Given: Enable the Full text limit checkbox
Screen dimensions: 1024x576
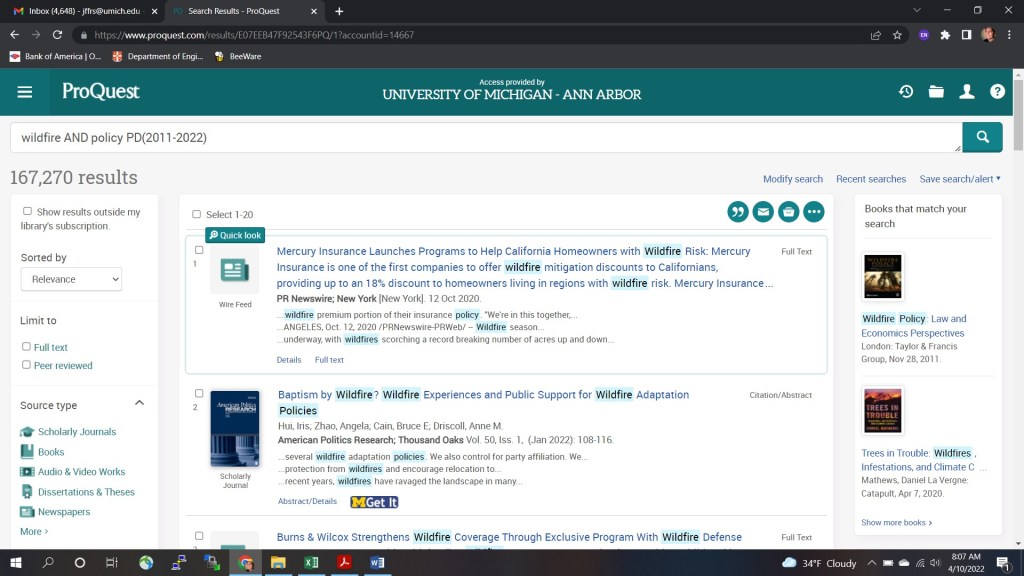Looking at the screenshot, I should 27,347.
